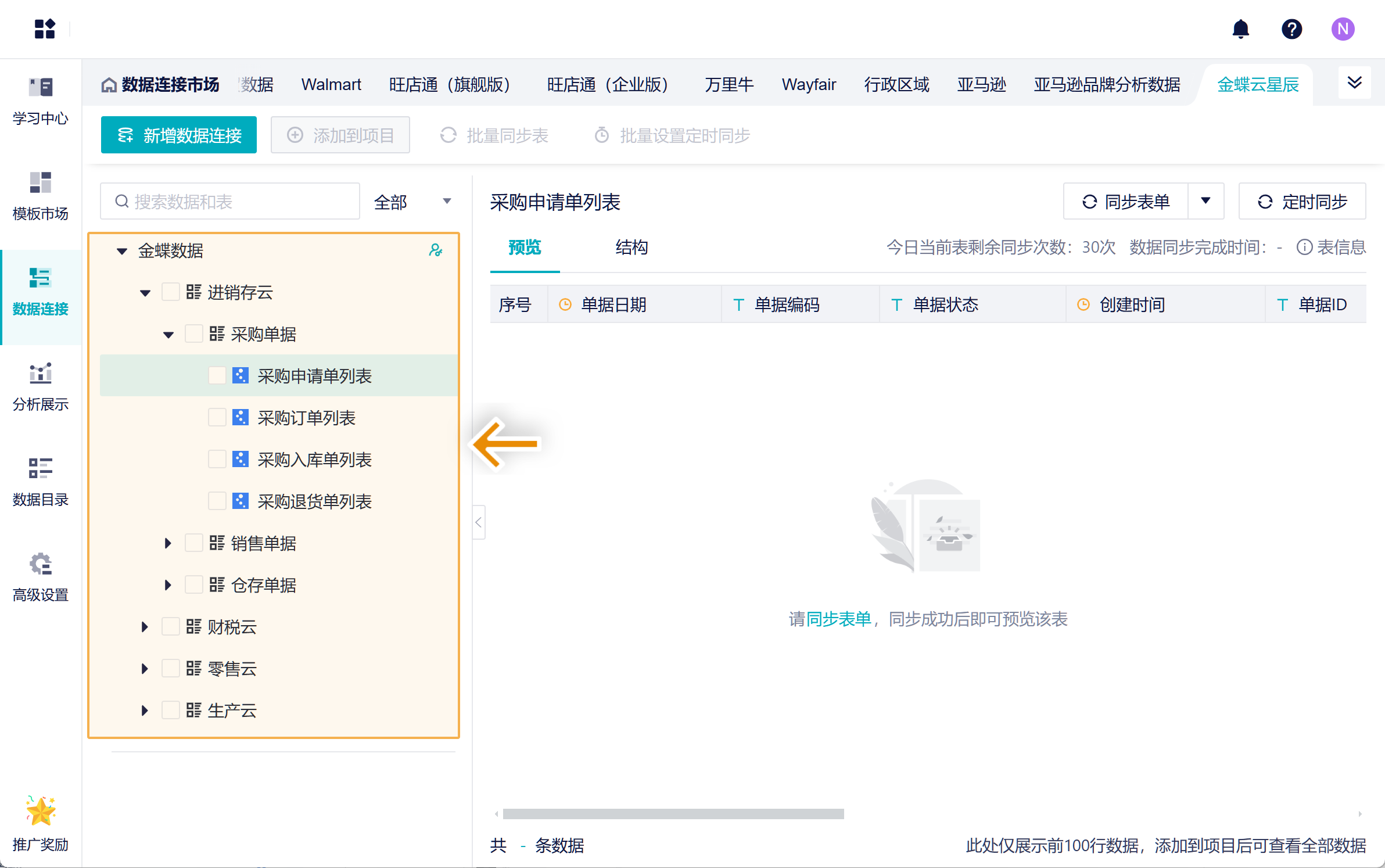This screenshot has height=868, width=1385.
Task: Expand the 销售单据 tree node
Action: 168,543
